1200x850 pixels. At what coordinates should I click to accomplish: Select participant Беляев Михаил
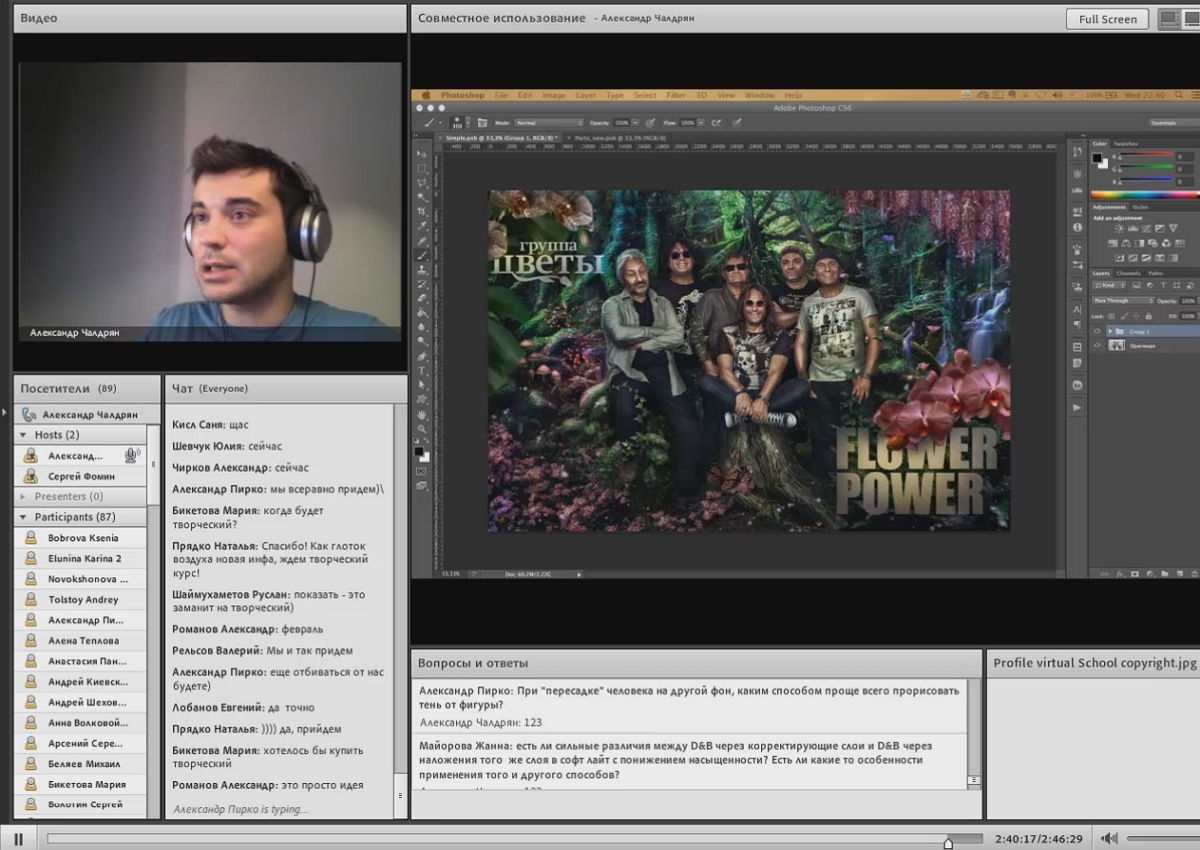pos(81,763)
